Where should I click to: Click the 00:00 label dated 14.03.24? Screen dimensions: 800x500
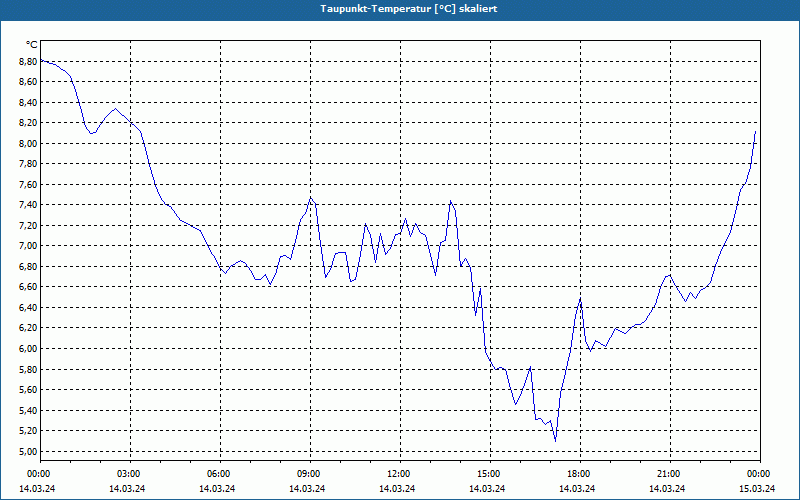pos(38,474)
